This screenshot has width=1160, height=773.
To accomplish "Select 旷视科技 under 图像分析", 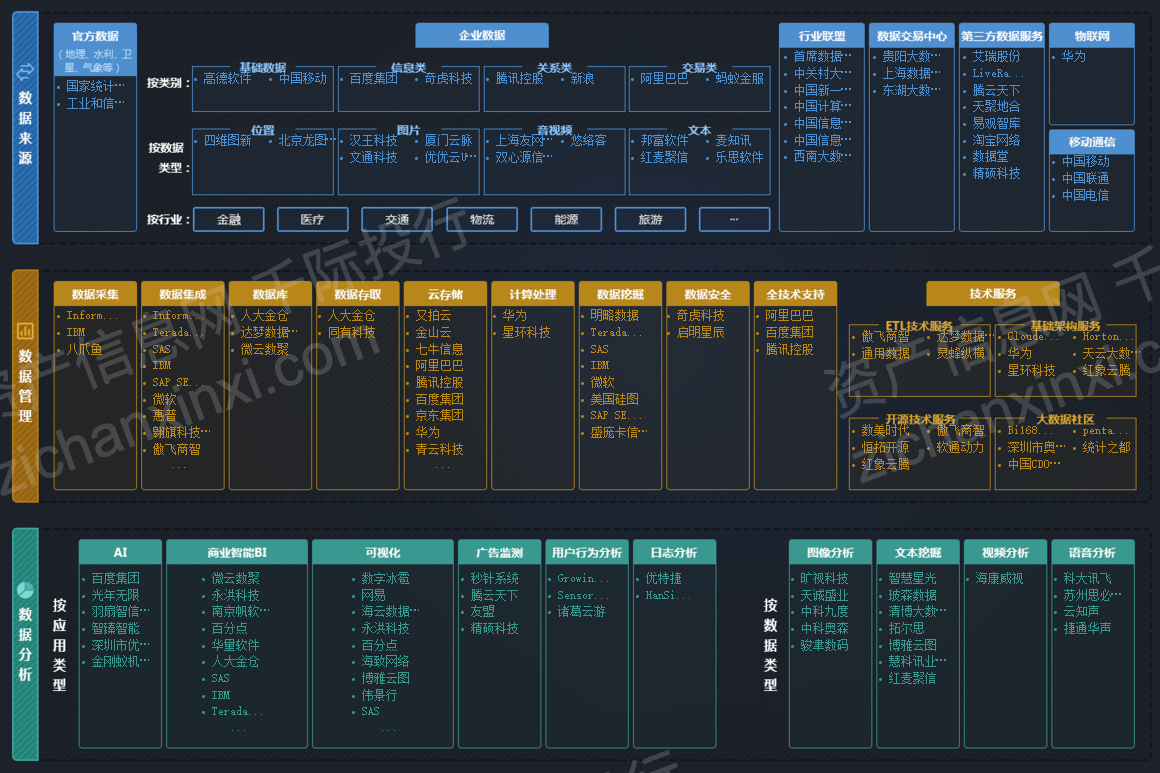I will (824, 578).
